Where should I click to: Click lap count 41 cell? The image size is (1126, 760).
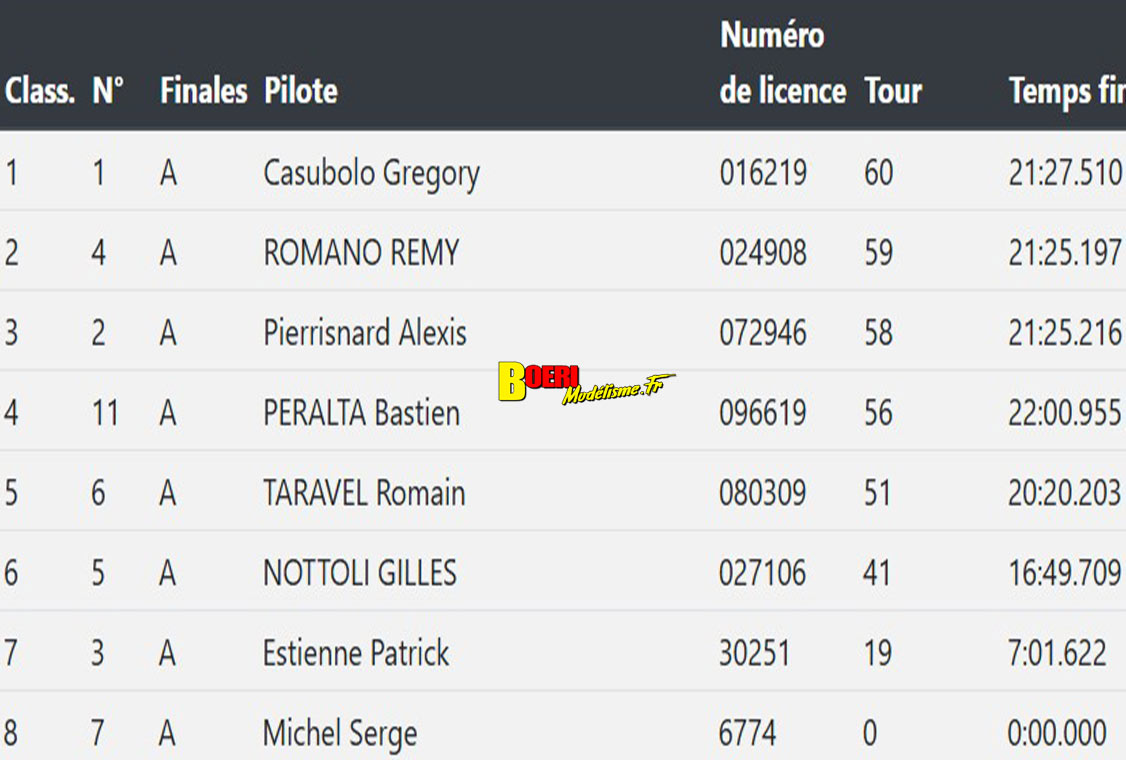pos(877,573)
